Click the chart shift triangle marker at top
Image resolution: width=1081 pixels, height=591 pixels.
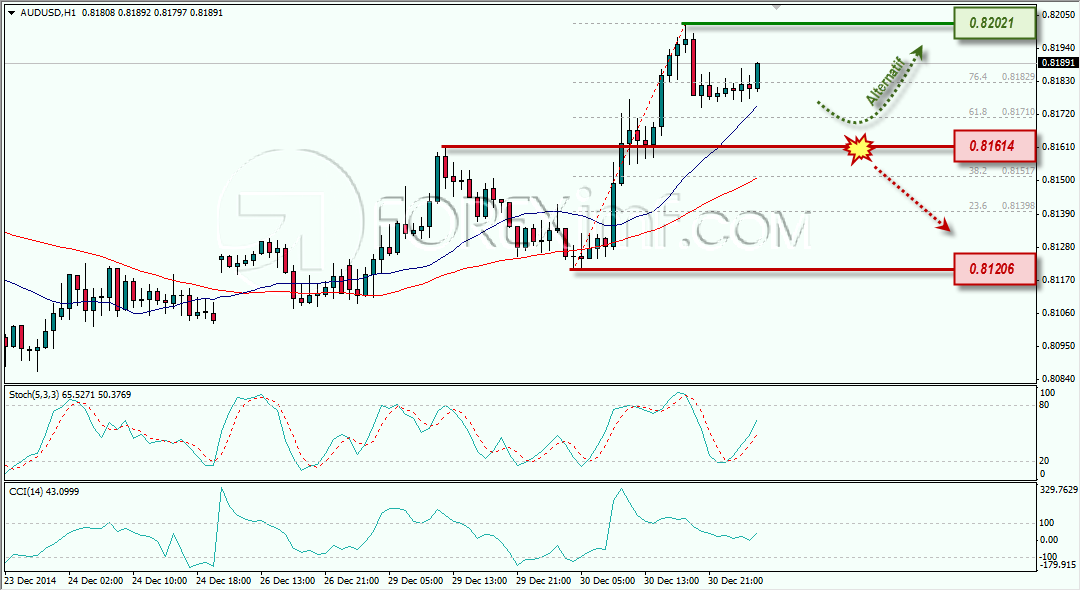click(x=777, y=7)
